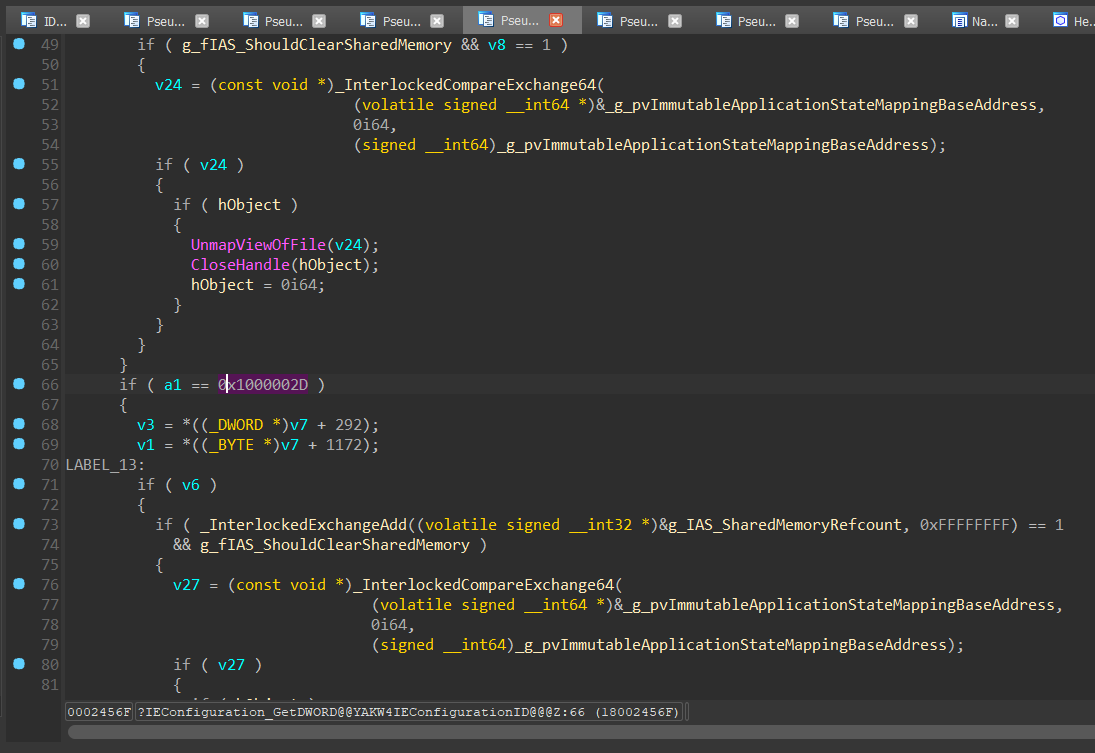1095x753 pixels.
Task: Click the 0002456F address field in status bar
Action: coord(99,712)
